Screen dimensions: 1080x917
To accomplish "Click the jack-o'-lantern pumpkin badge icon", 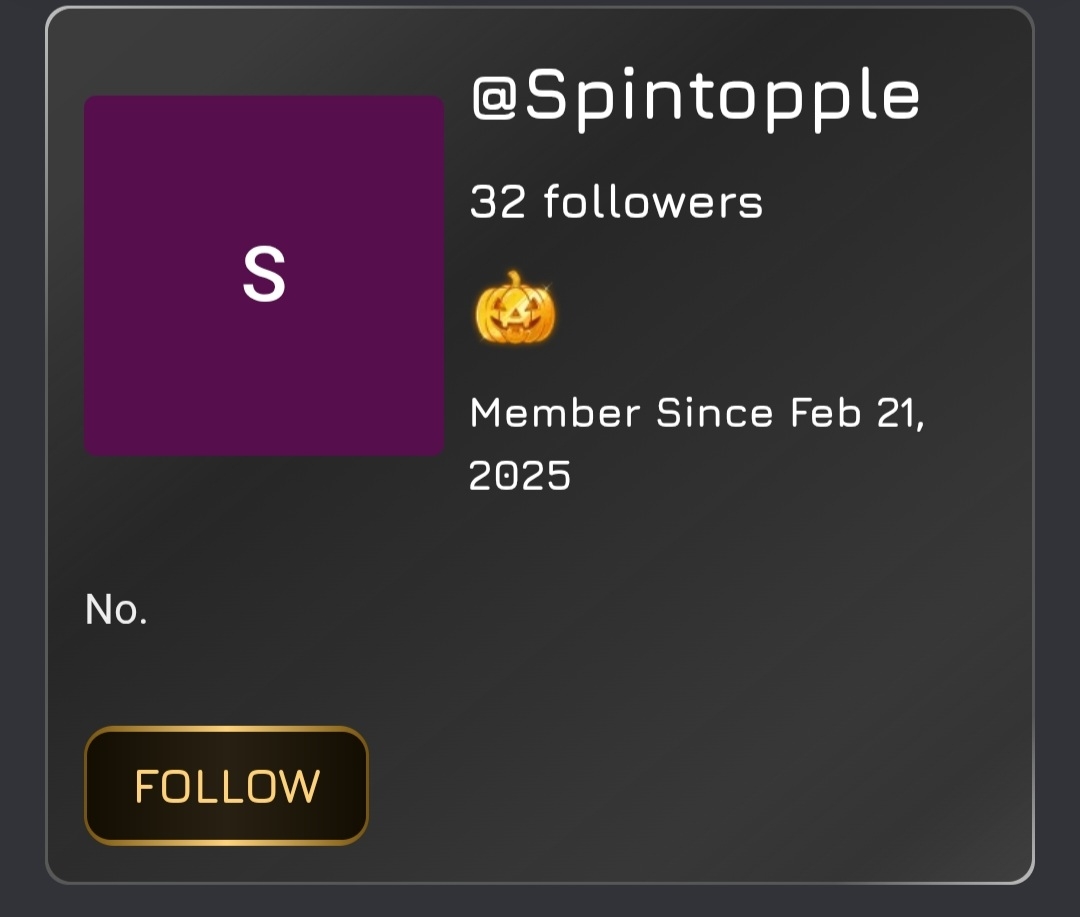I will (515, 308).
